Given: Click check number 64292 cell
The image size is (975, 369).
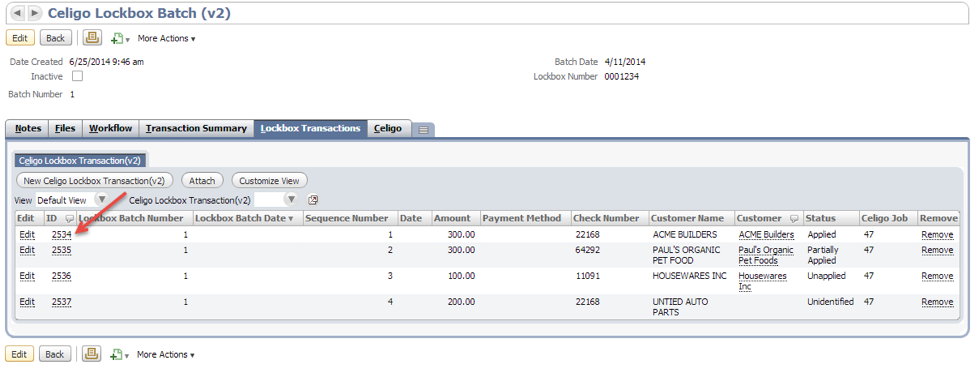Looking at the screenshot, I should point(587,250).
